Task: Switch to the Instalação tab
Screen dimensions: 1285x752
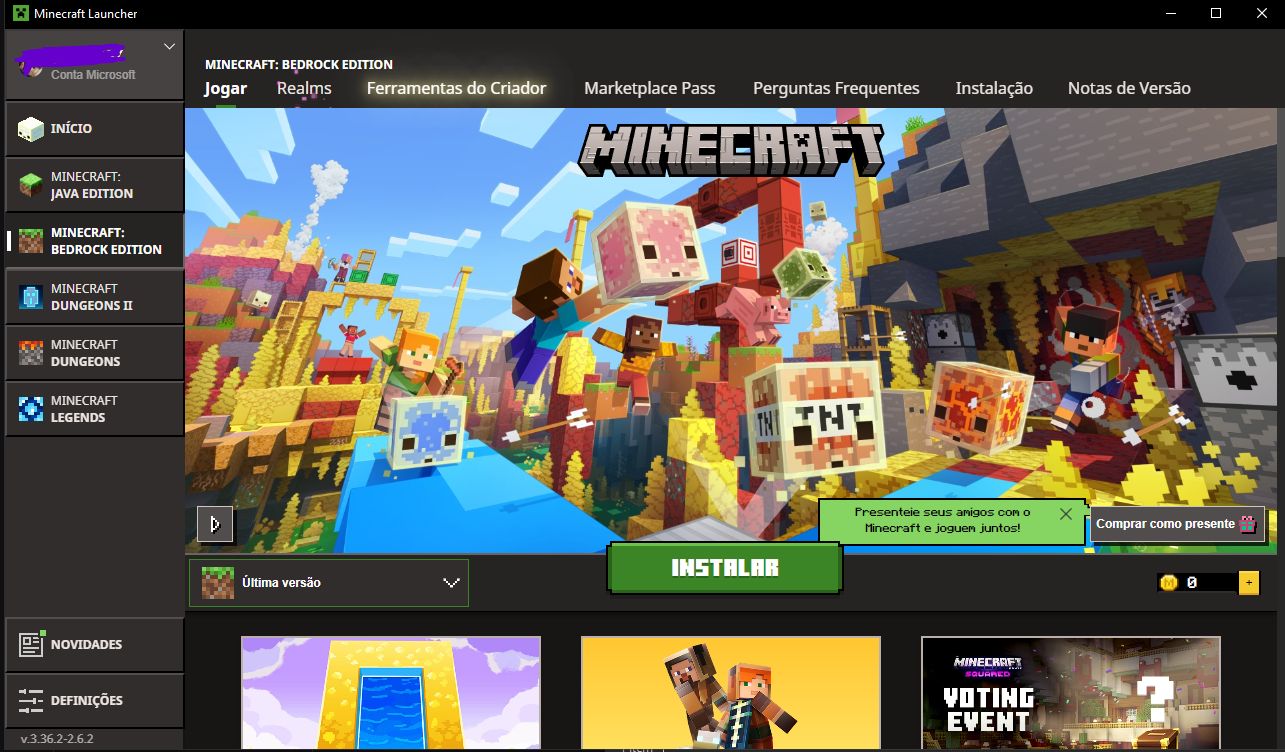Action: point(994,88)
